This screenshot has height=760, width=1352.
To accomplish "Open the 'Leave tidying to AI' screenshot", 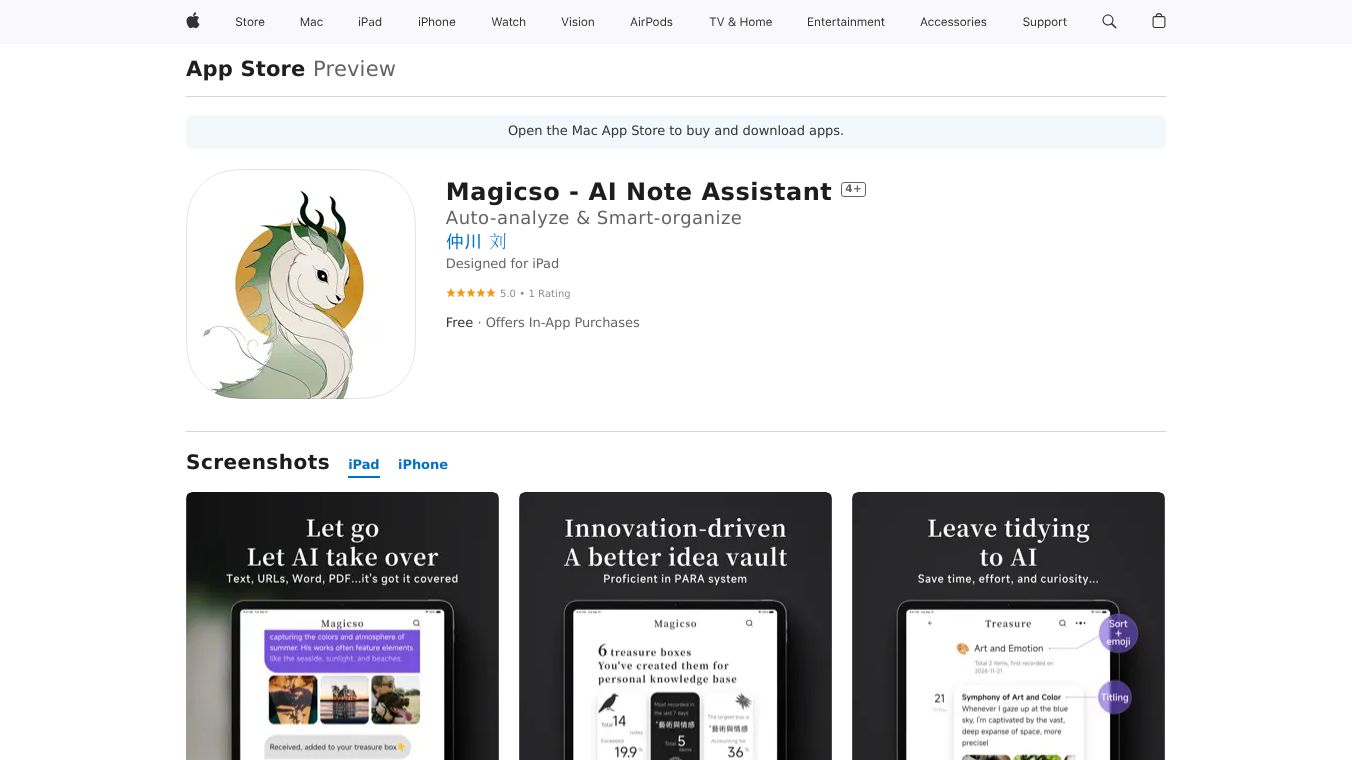I will click(x=1008, y=626).
